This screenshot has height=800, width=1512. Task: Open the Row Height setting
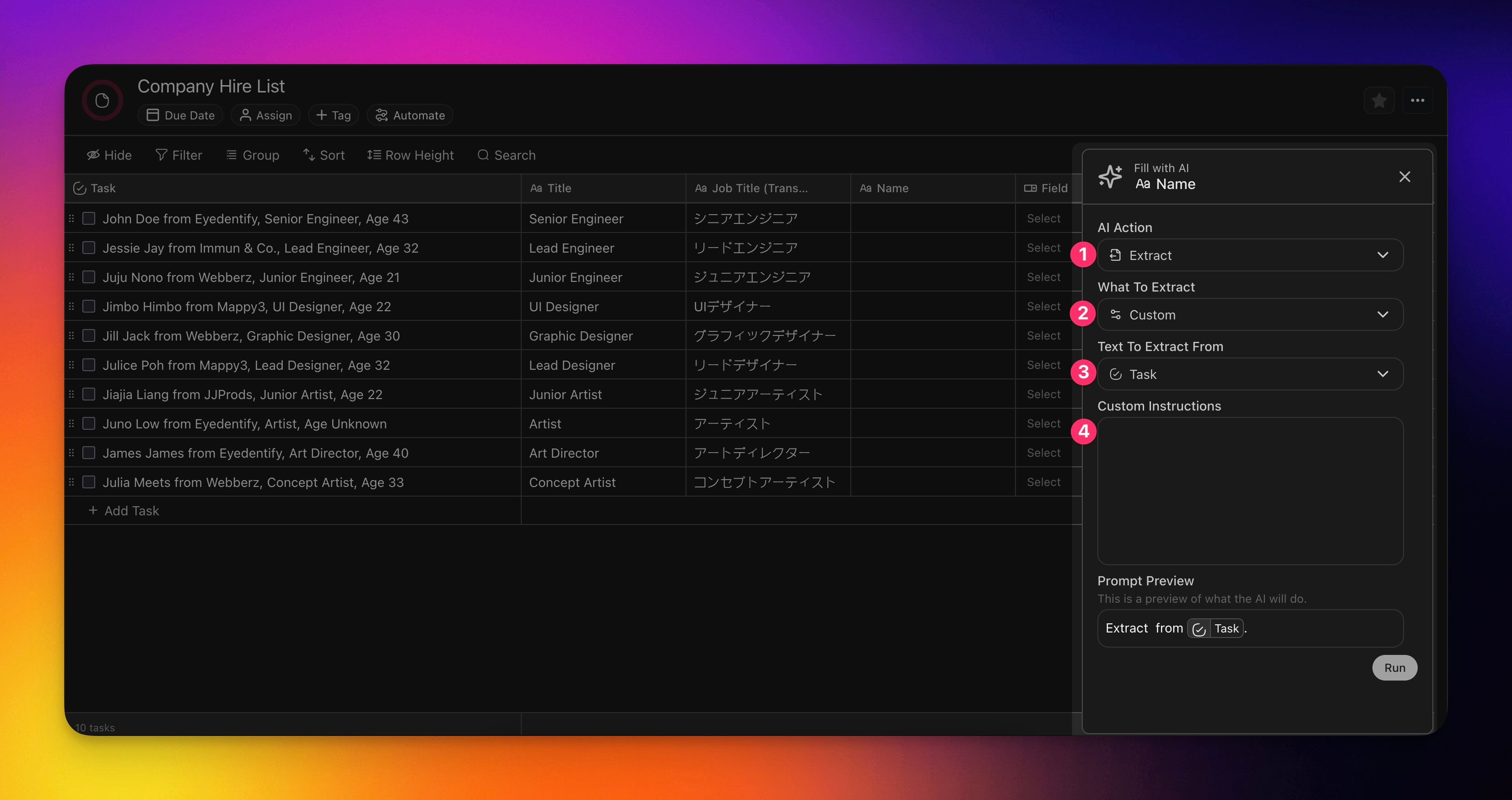point(410,155)
